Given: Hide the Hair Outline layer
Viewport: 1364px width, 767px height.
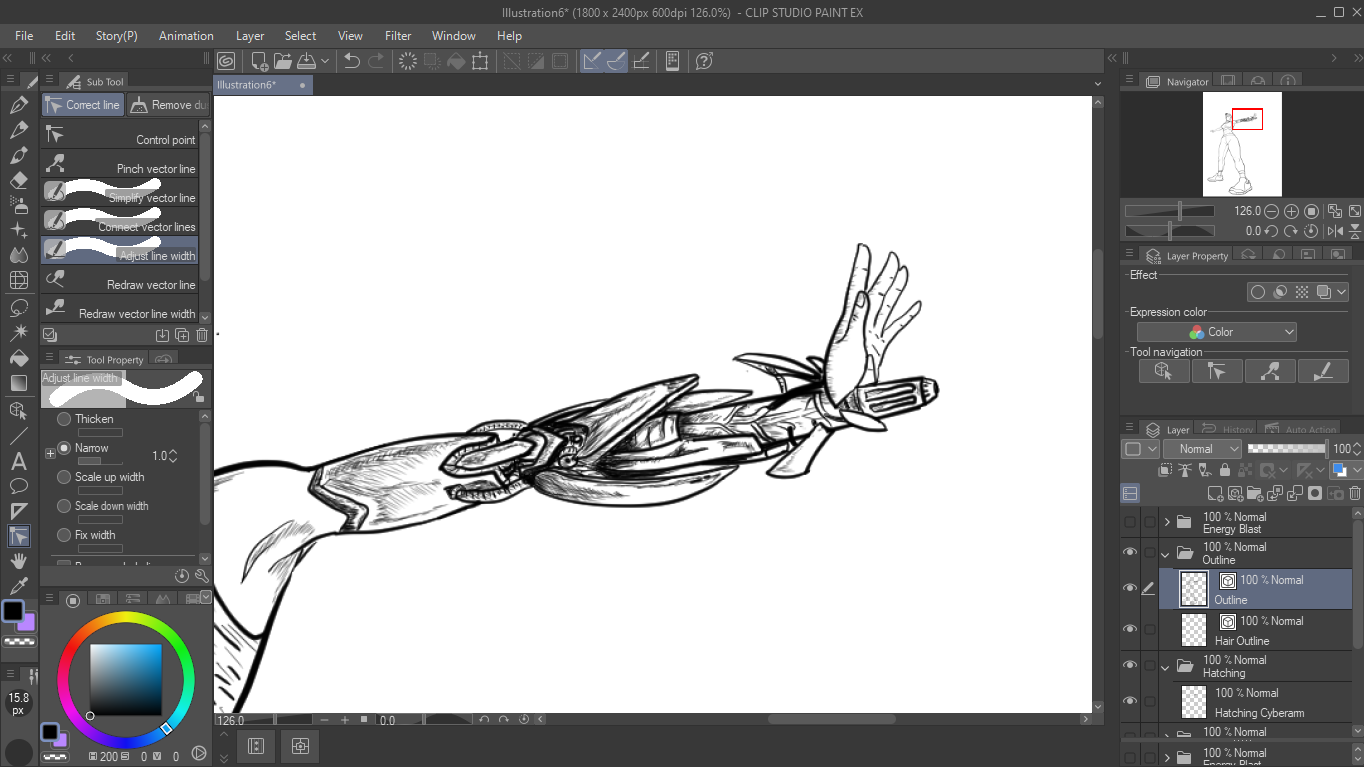Looking at the screenshot, I should click(x=1130, y=629).
